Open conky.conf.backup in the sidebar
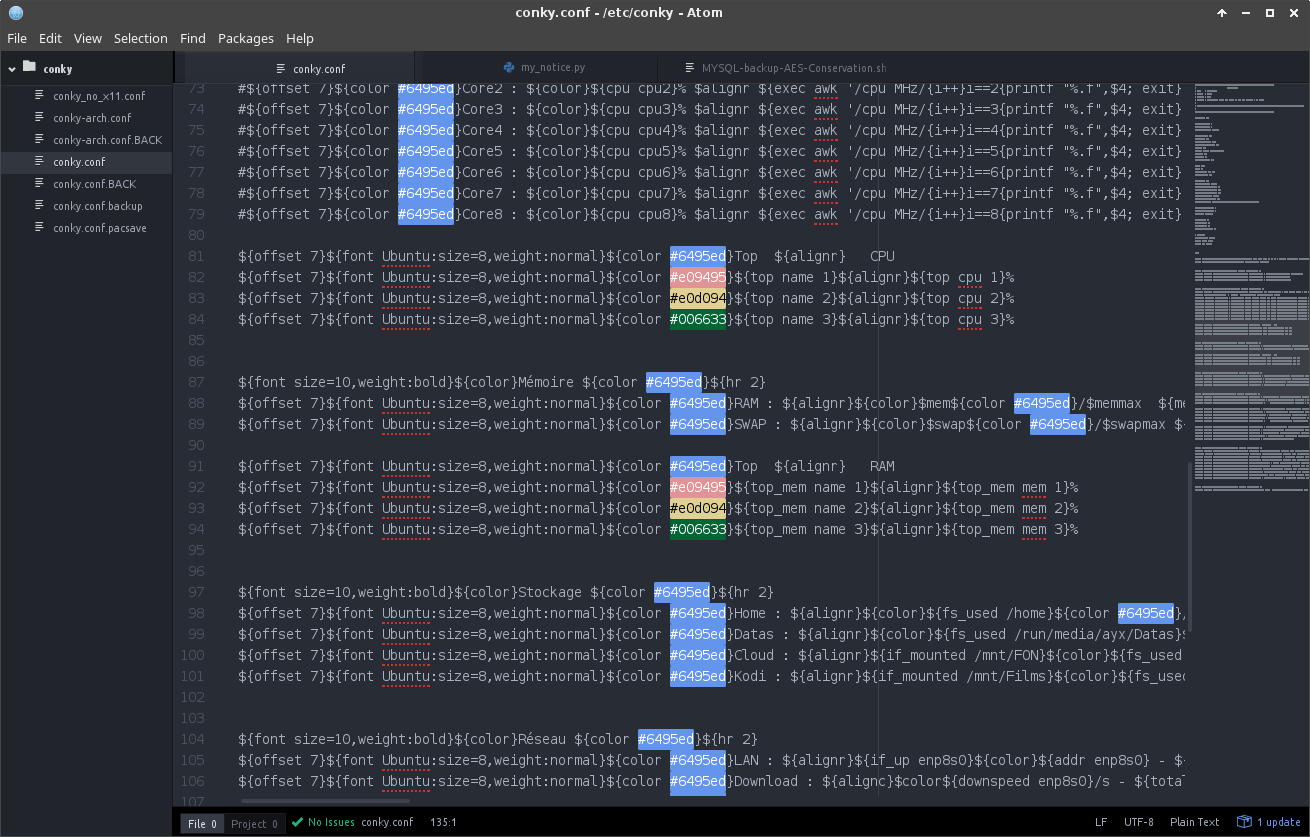This screenshot has width=1310, height=837. (x=97, y=206)
